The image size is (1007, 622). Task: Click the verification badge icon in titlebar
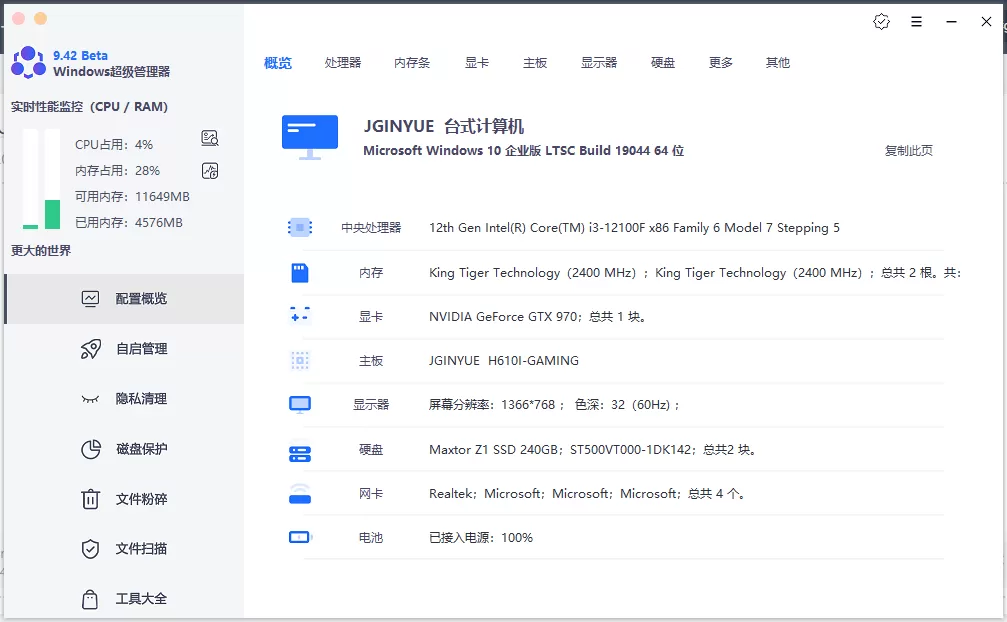coord(881,21)
